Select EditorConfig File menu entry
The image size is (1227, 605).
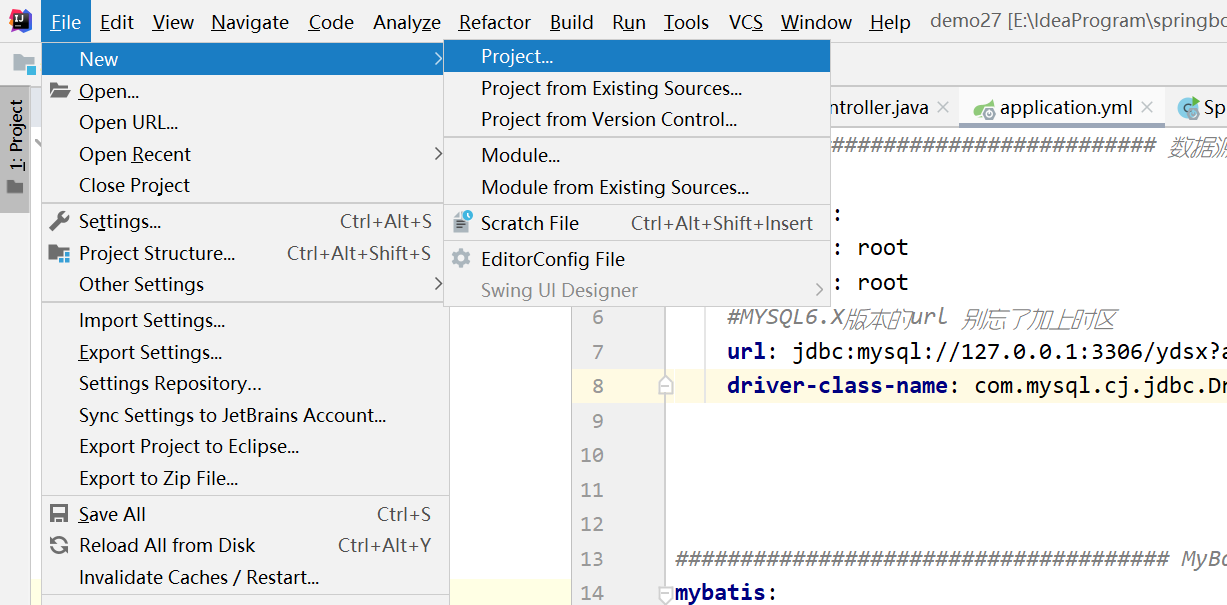click(637, 259)
